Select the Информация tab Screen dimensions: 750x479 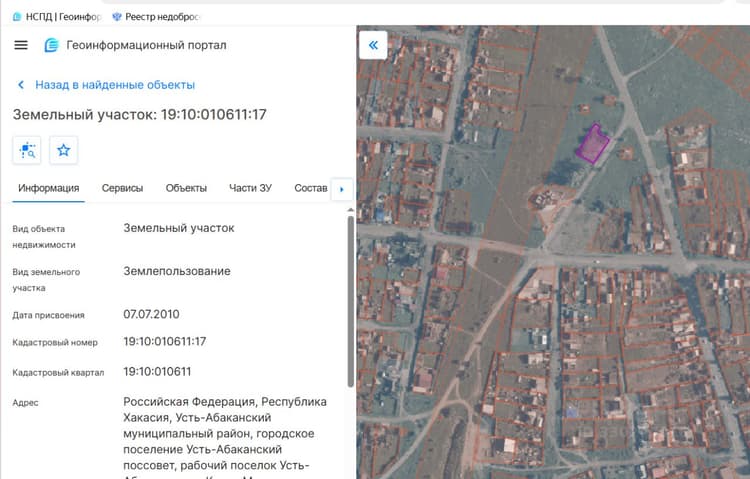tap(49, 188)
